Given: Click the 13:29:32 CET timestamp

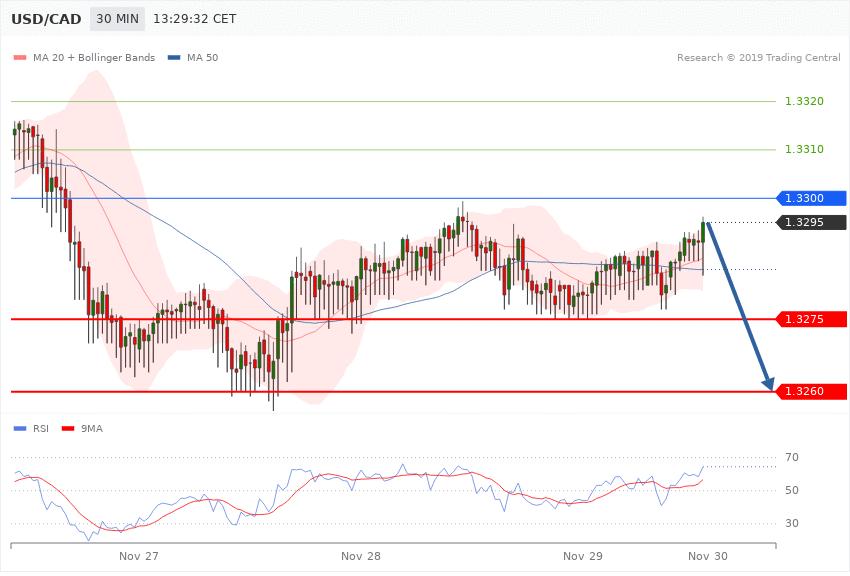Looking at the screenshot, I should 195,19.
